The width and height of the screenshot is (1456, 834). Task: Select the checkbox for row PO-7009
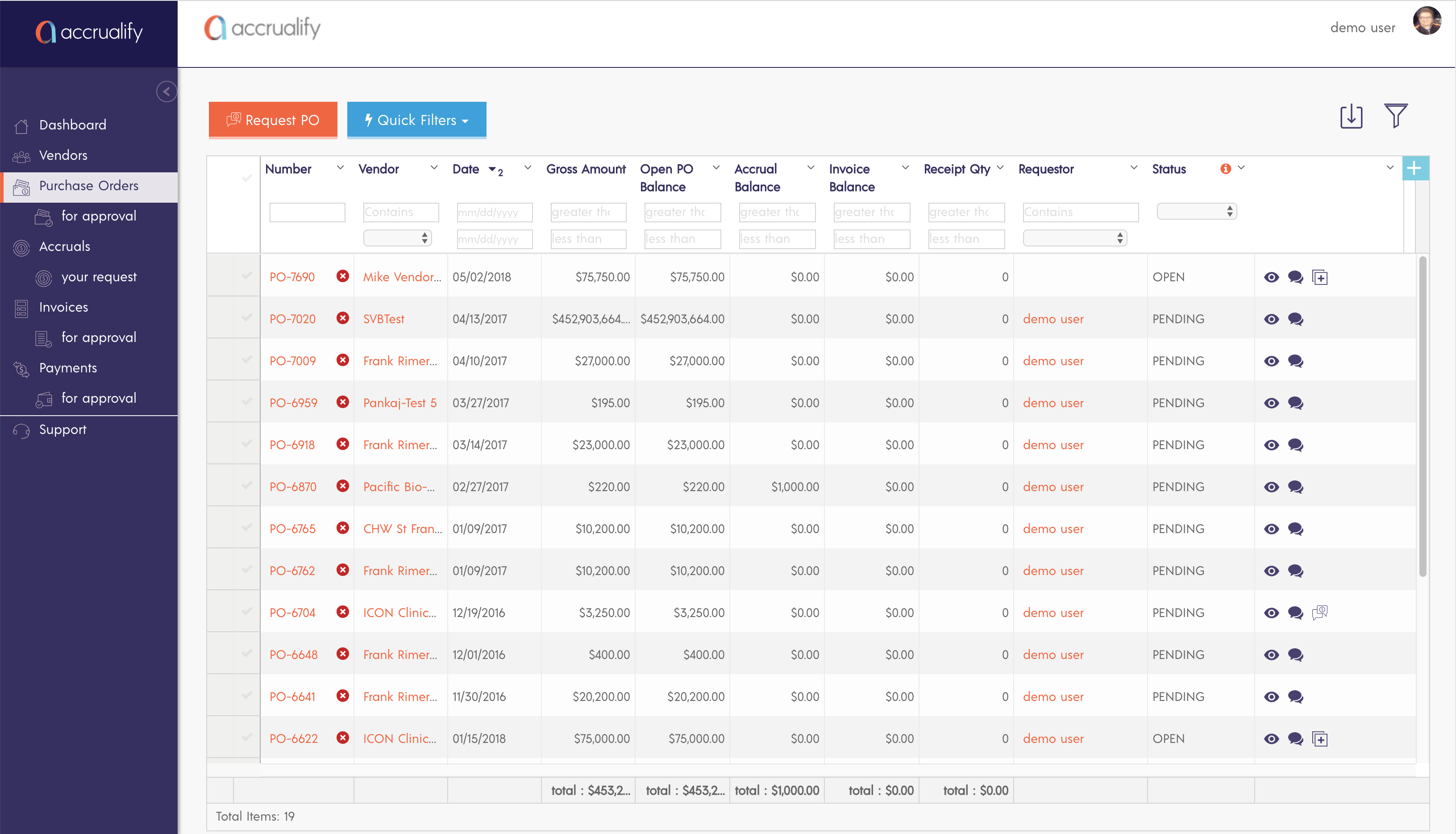(247, 360)
